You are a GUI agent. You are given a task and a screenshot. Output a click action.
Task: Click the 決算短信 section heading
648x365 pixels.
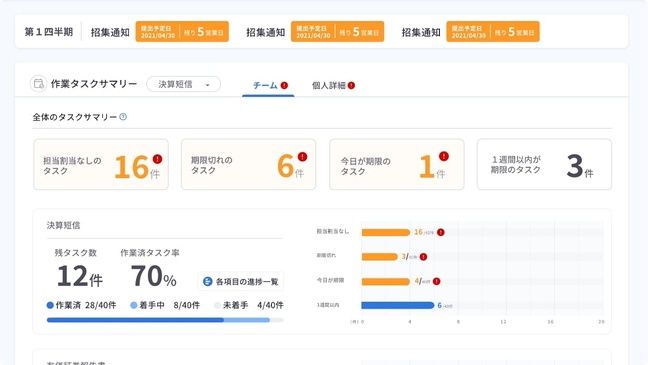63,225
